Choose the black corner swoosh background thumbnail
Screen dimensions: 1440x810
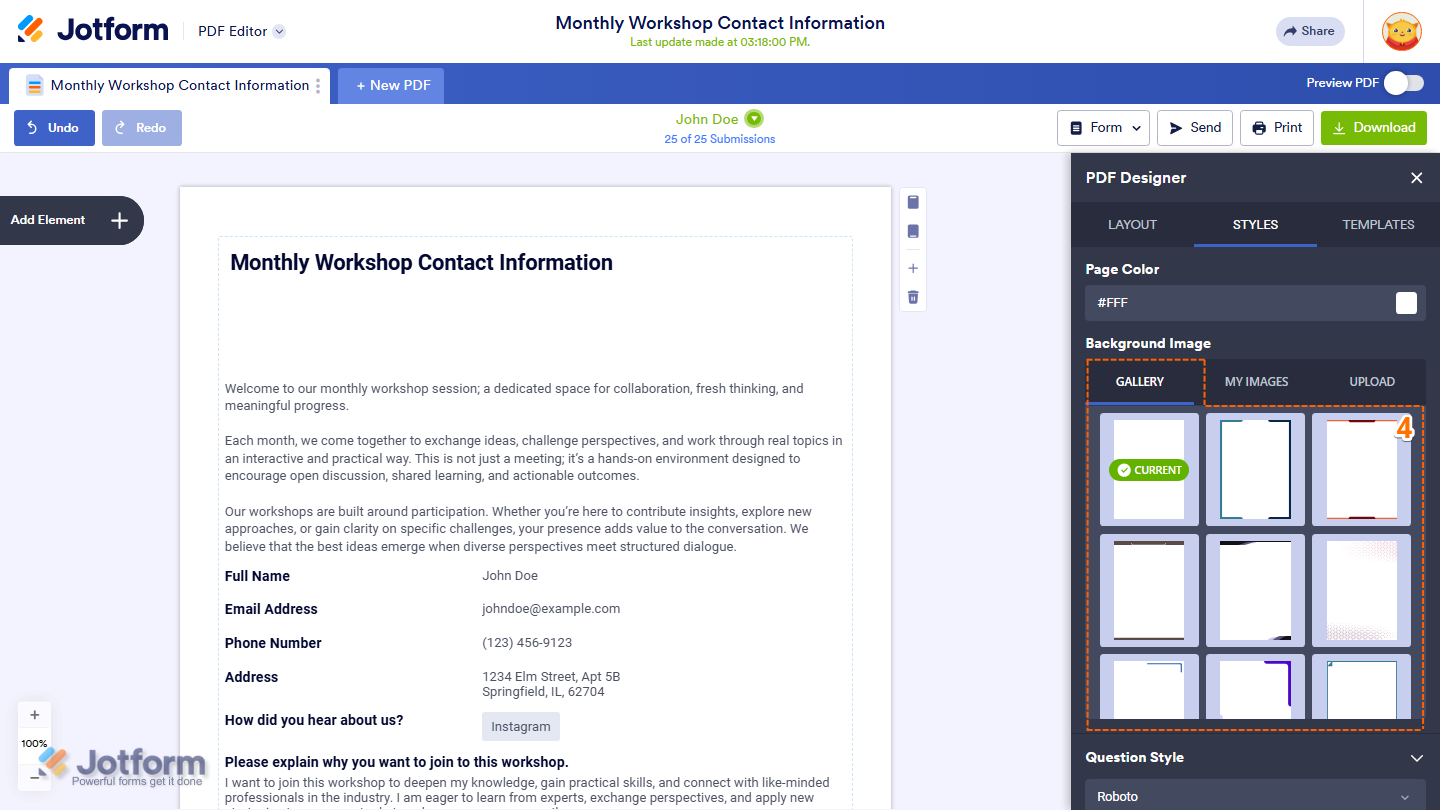tap(1255, 590)
